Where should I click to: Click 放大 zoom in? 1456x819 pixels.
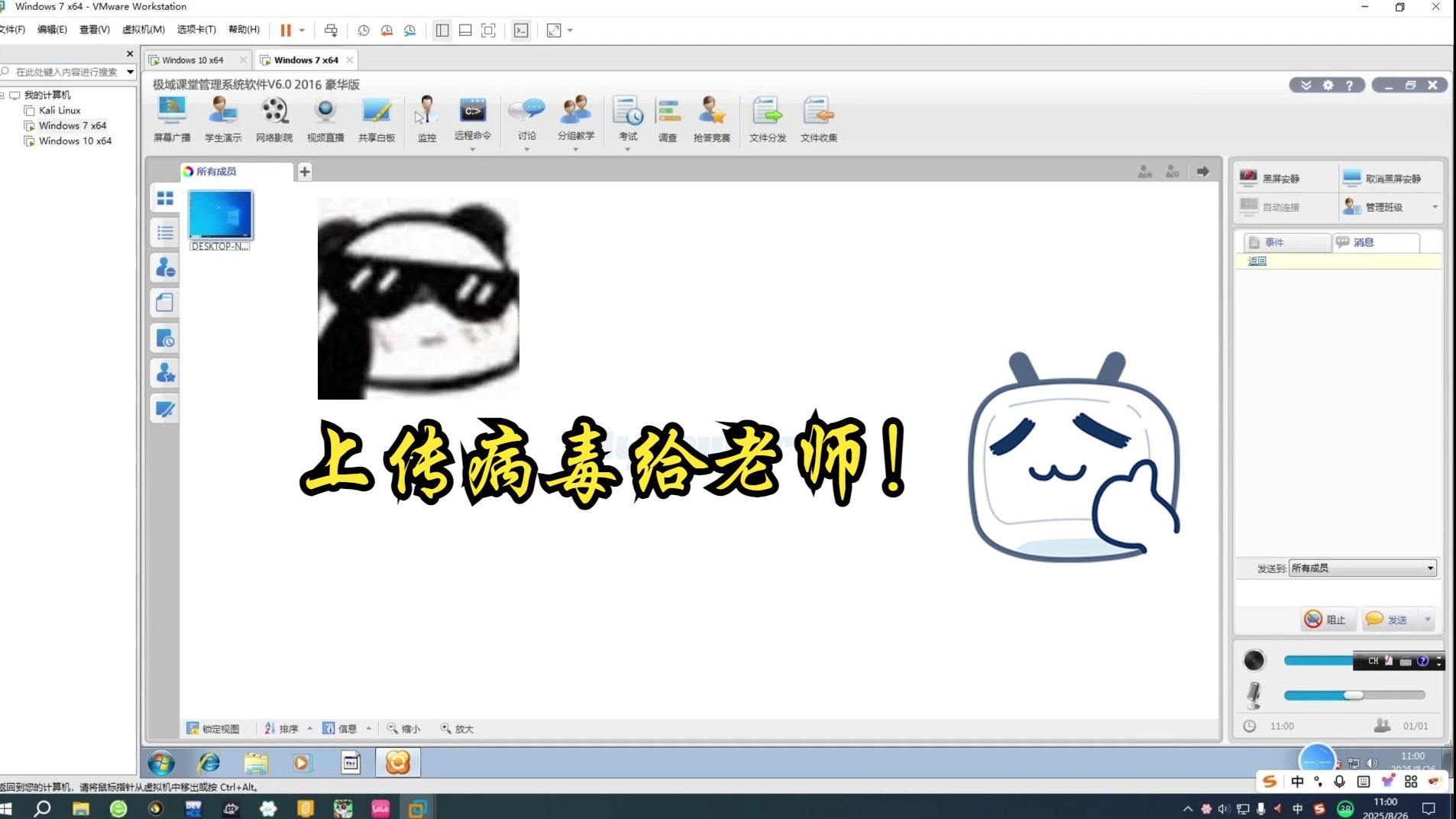point(457,729)
